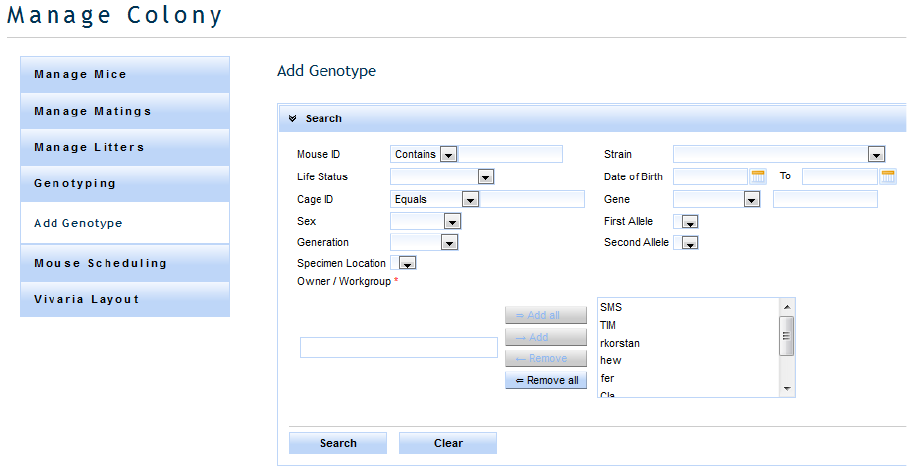Expand the Strain dropdown
907x467 pixels.
coord(876,154)
